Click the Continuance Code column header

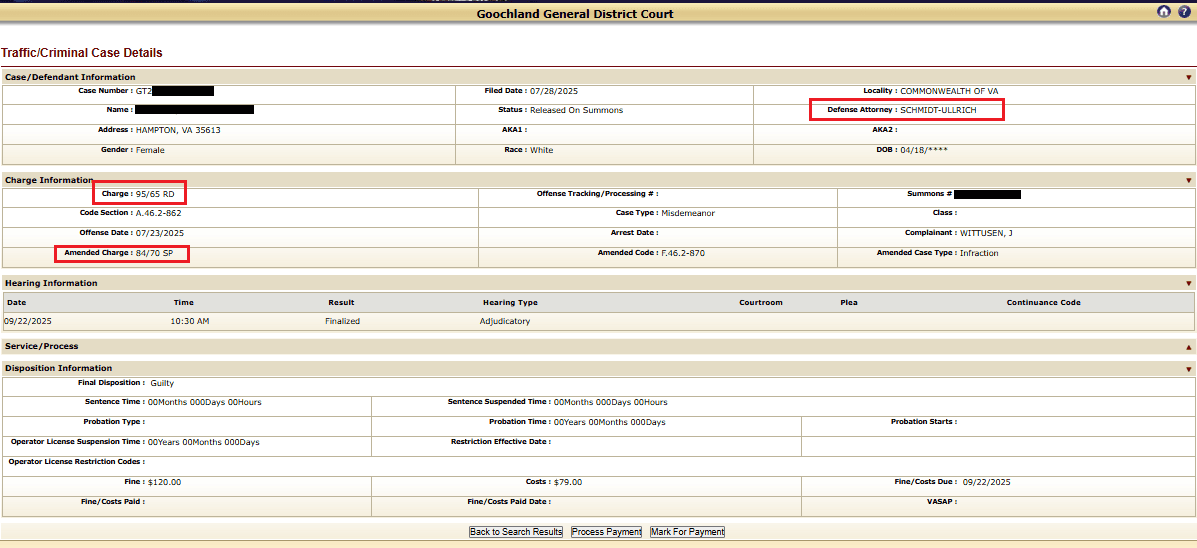pos(1043,302)
